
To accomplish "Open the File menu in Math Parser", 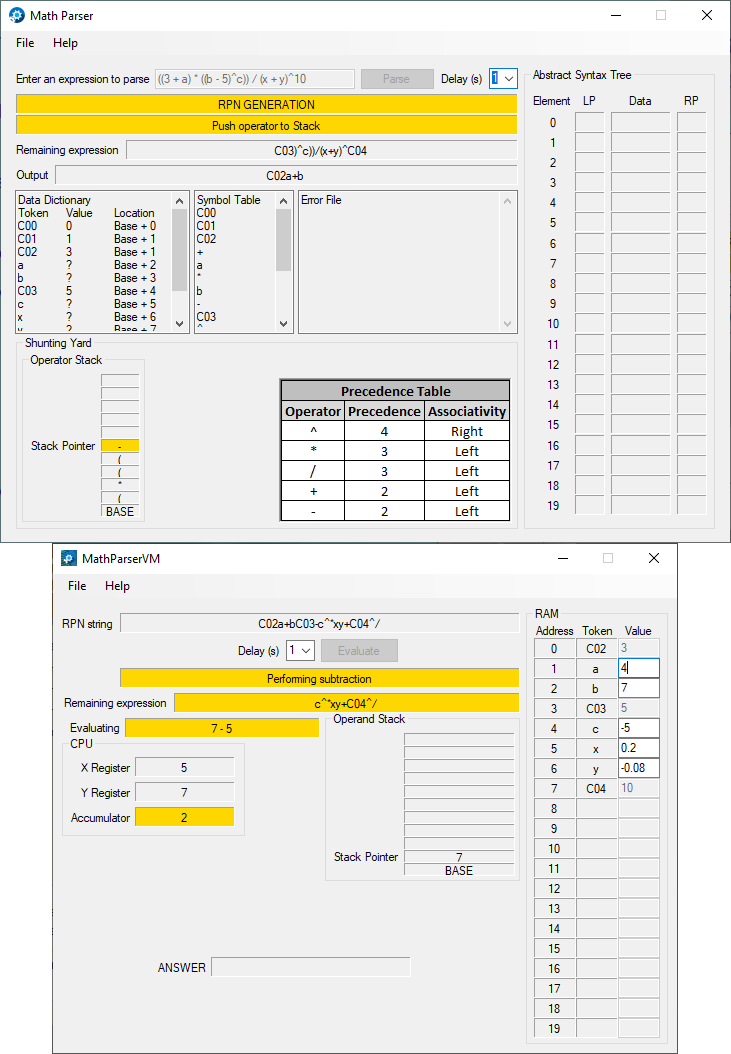I will tap(25, 43).
